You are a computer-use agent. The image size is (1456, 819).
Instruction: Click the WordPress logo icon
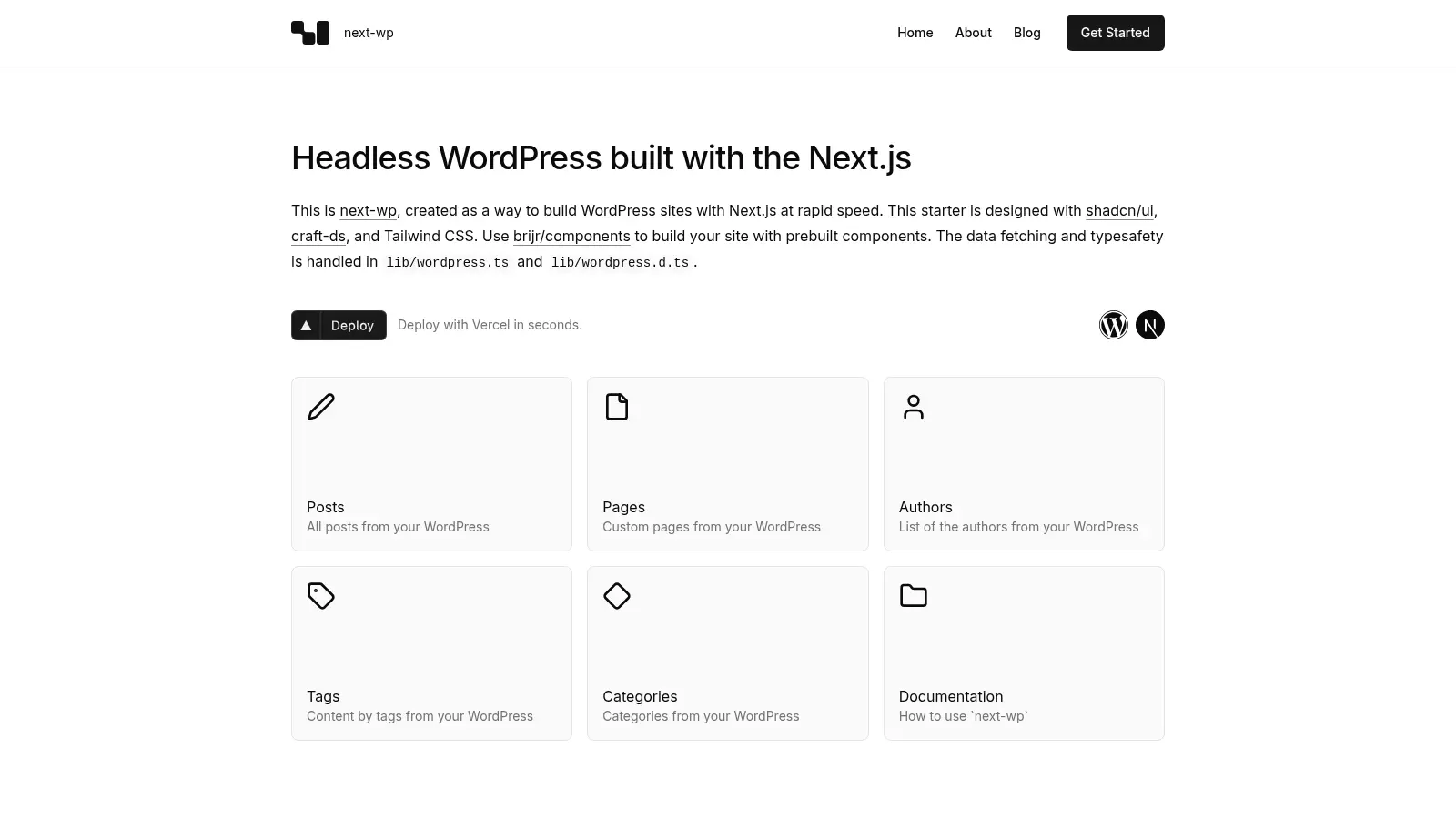pyautogui.click(x=1114, y=325)
